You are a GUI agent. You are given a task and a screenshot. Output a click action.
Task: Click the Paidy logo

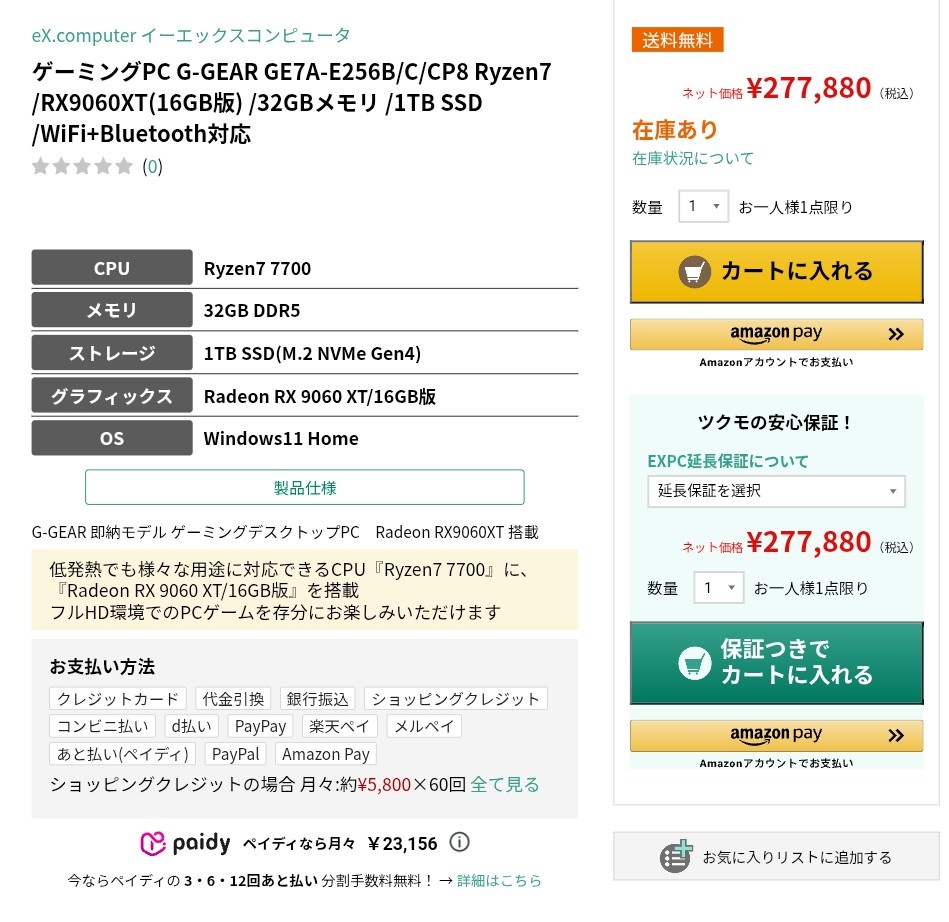[186, 843]
